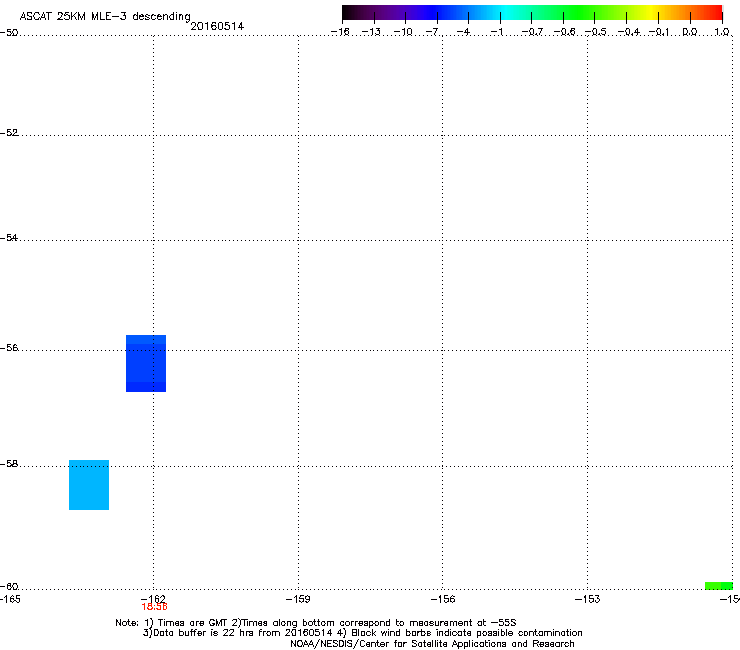
Task: Click colorbar label -0.7
Action: [x=532, y=32]
